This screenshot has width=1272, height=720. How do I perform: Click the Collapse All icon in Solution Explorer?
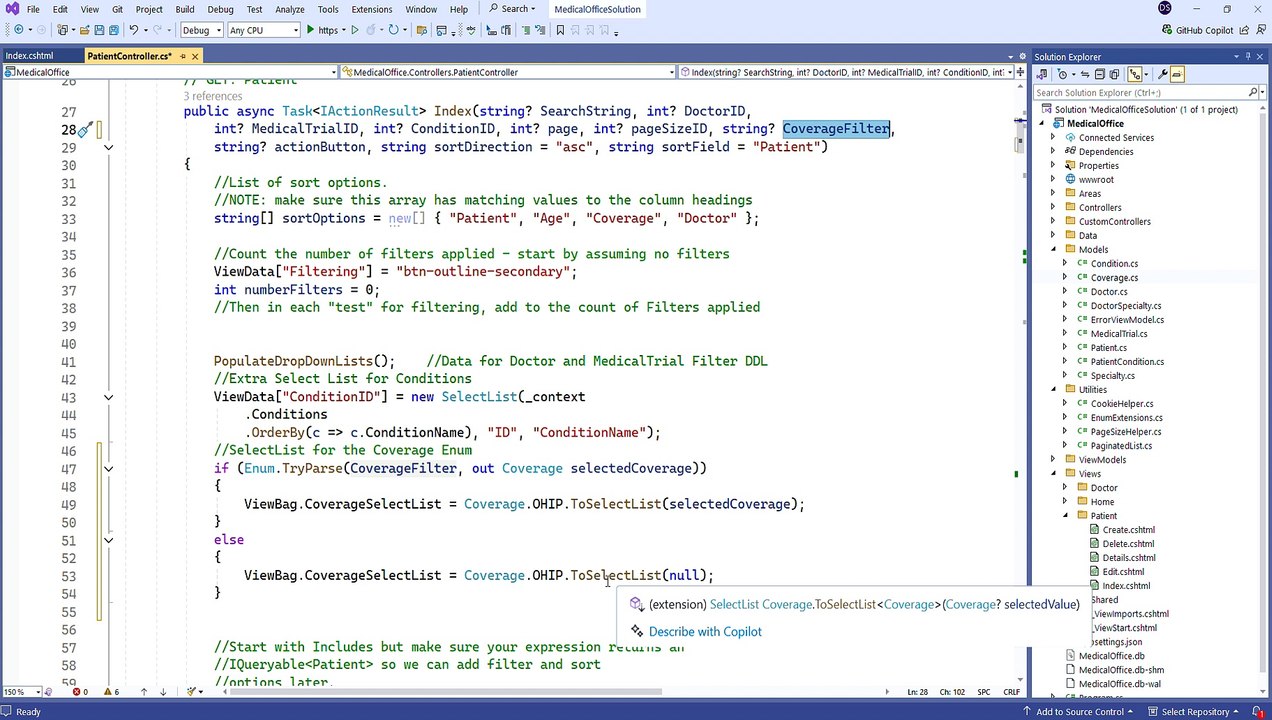1099,74
